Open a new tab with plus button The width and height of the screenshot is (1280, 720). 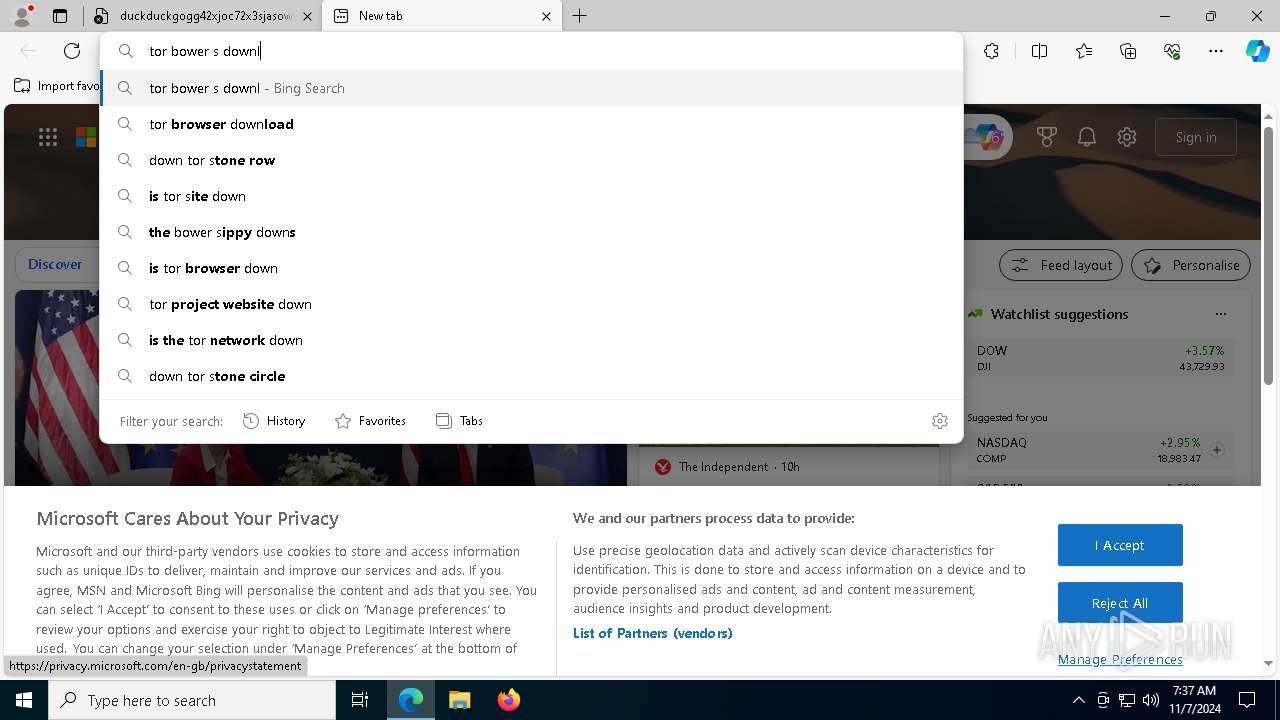point(580,16)
